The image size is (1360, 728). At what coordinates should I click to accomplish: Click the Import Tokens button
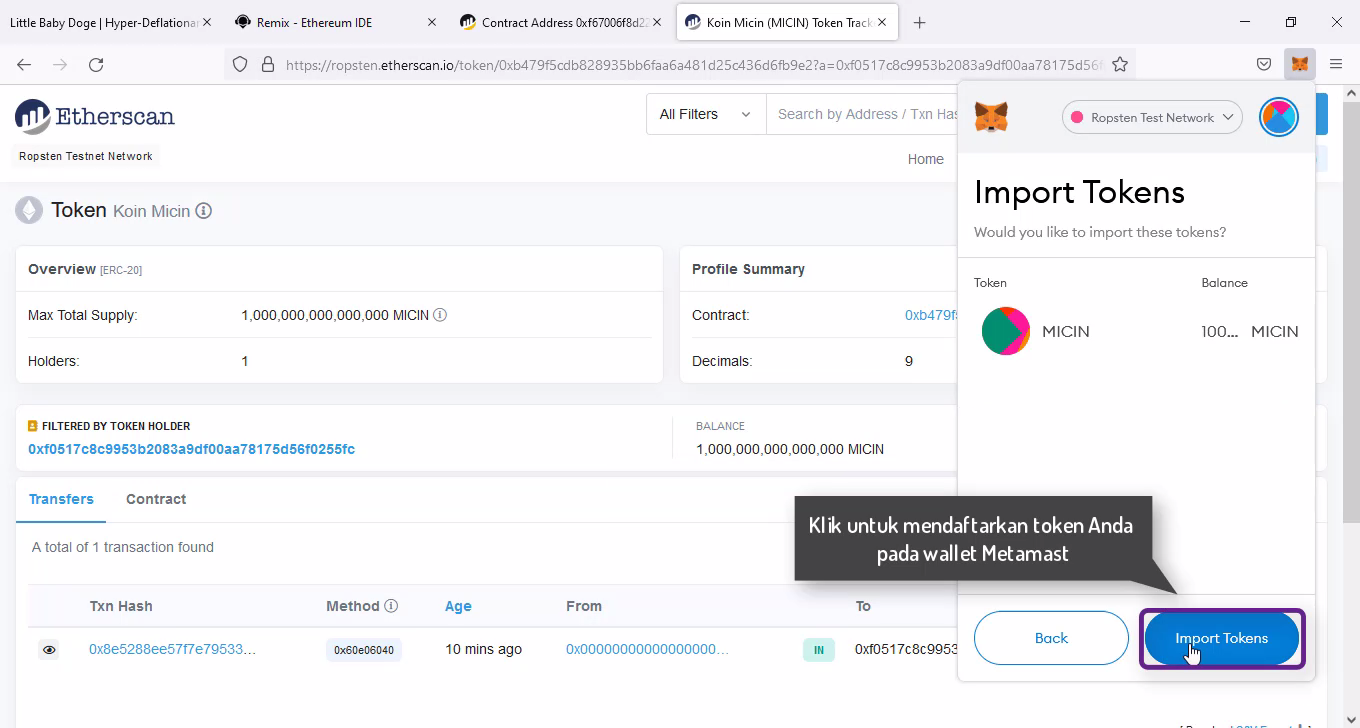pos(1221,638)
